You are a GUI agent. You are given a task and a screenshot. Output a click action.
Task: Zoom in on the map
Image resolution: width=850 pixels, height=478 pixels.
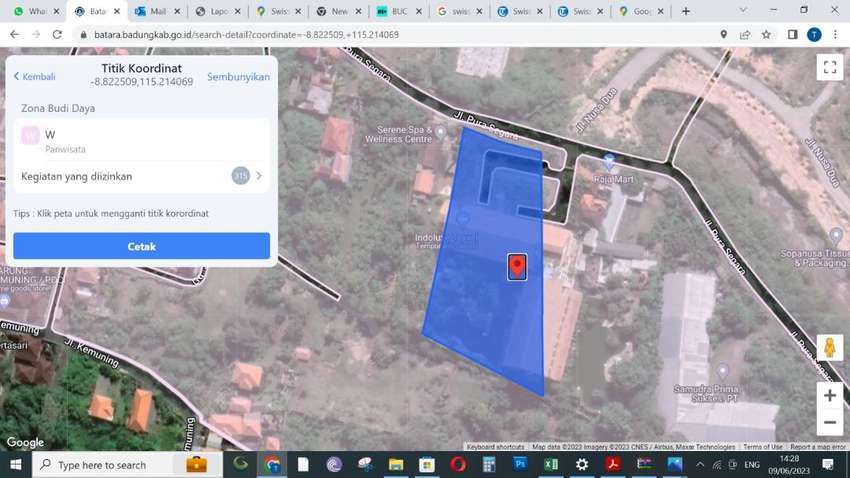pyautogui.click(x=829, y=395)
